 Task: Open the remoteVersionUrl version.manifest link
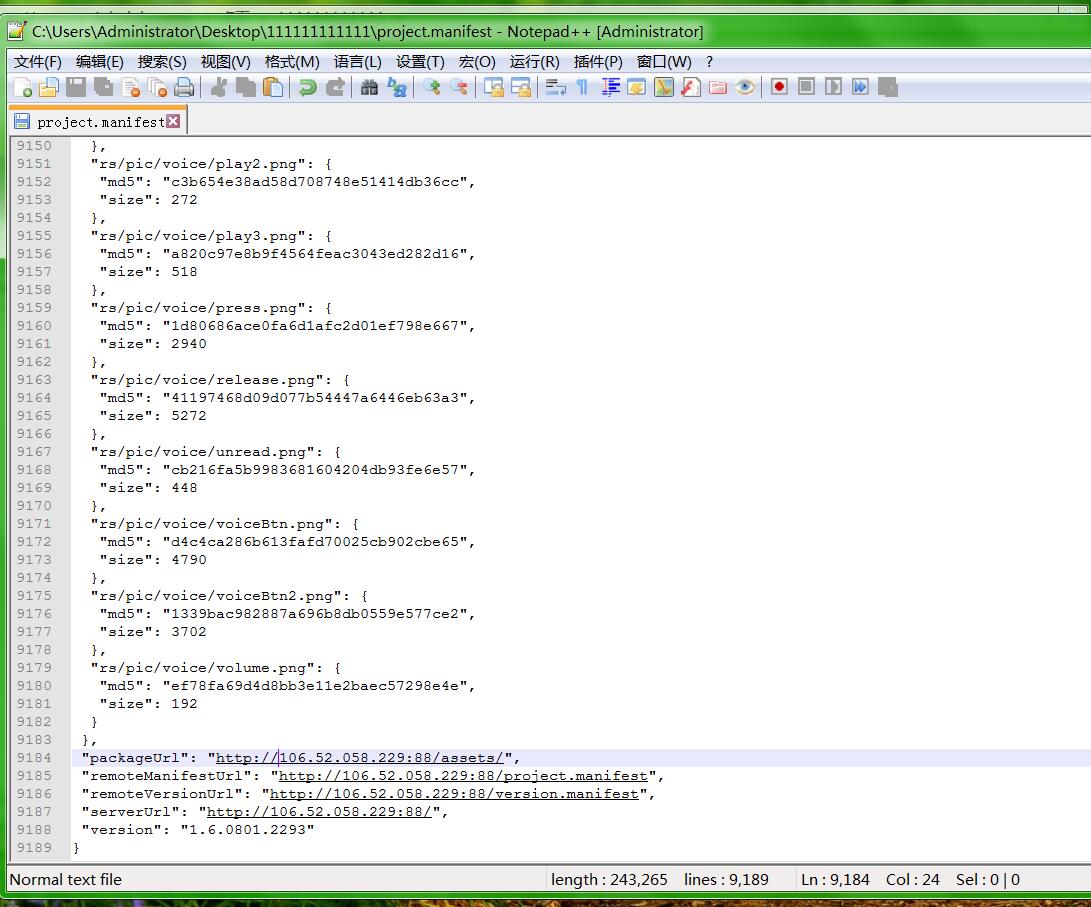(454, 794)
